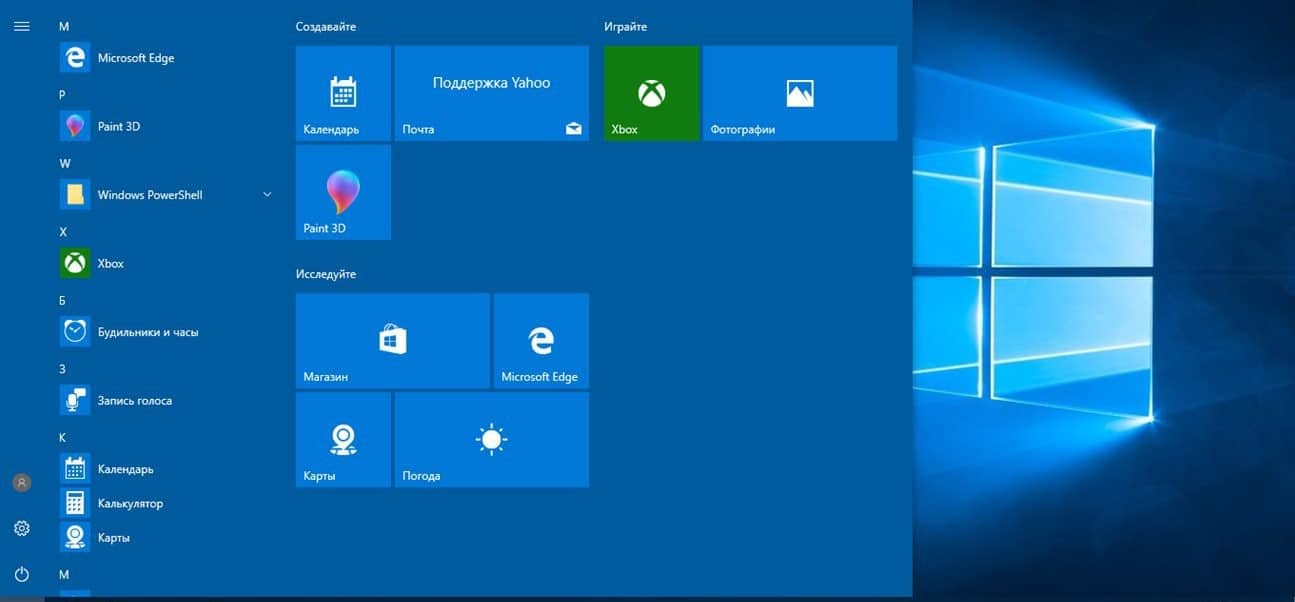Screen dimensions: 1295x602
Task: Open Xbox in the app list
Action: (110, 264)
